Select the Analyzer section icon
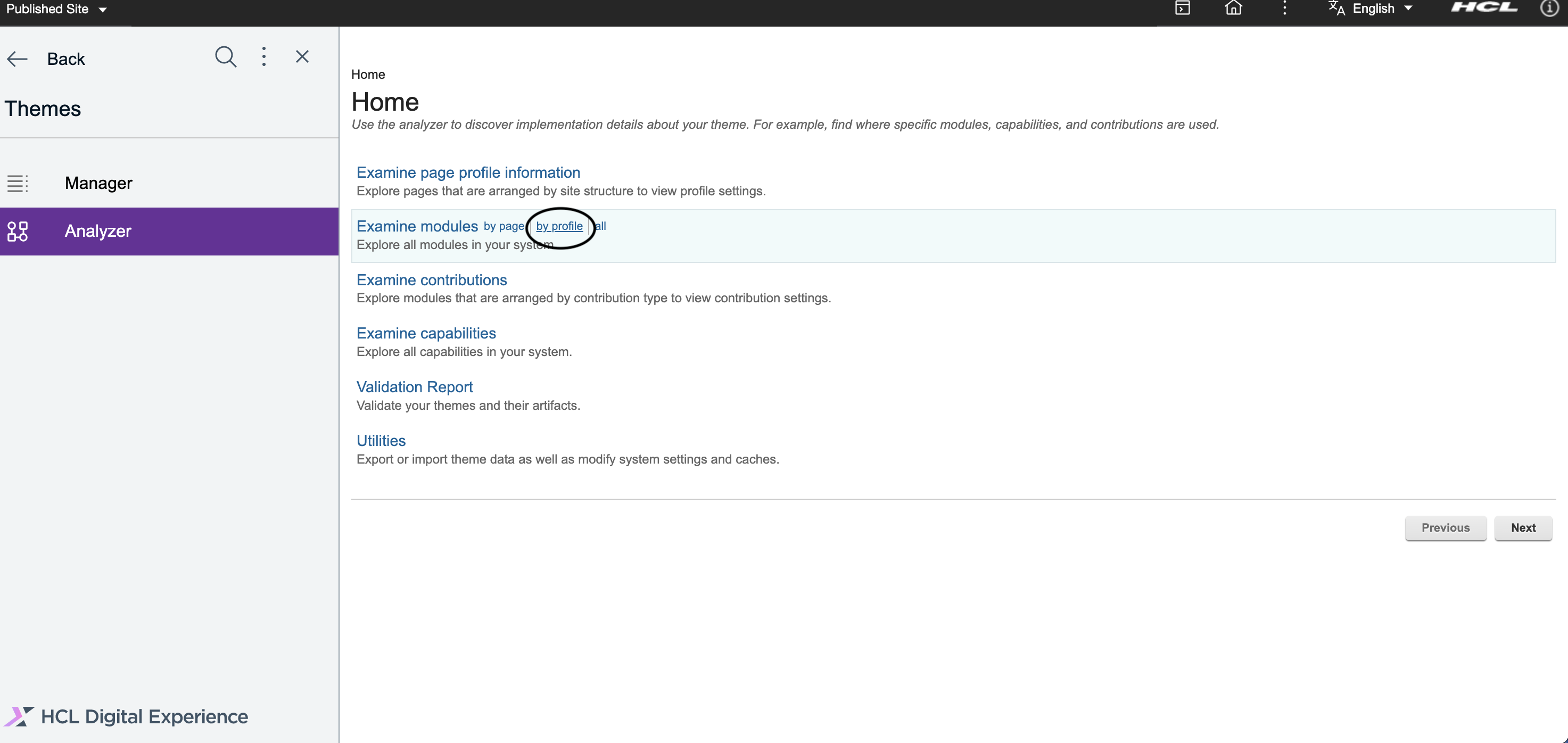The image size is (1568, 743). [x=17, y=231]
